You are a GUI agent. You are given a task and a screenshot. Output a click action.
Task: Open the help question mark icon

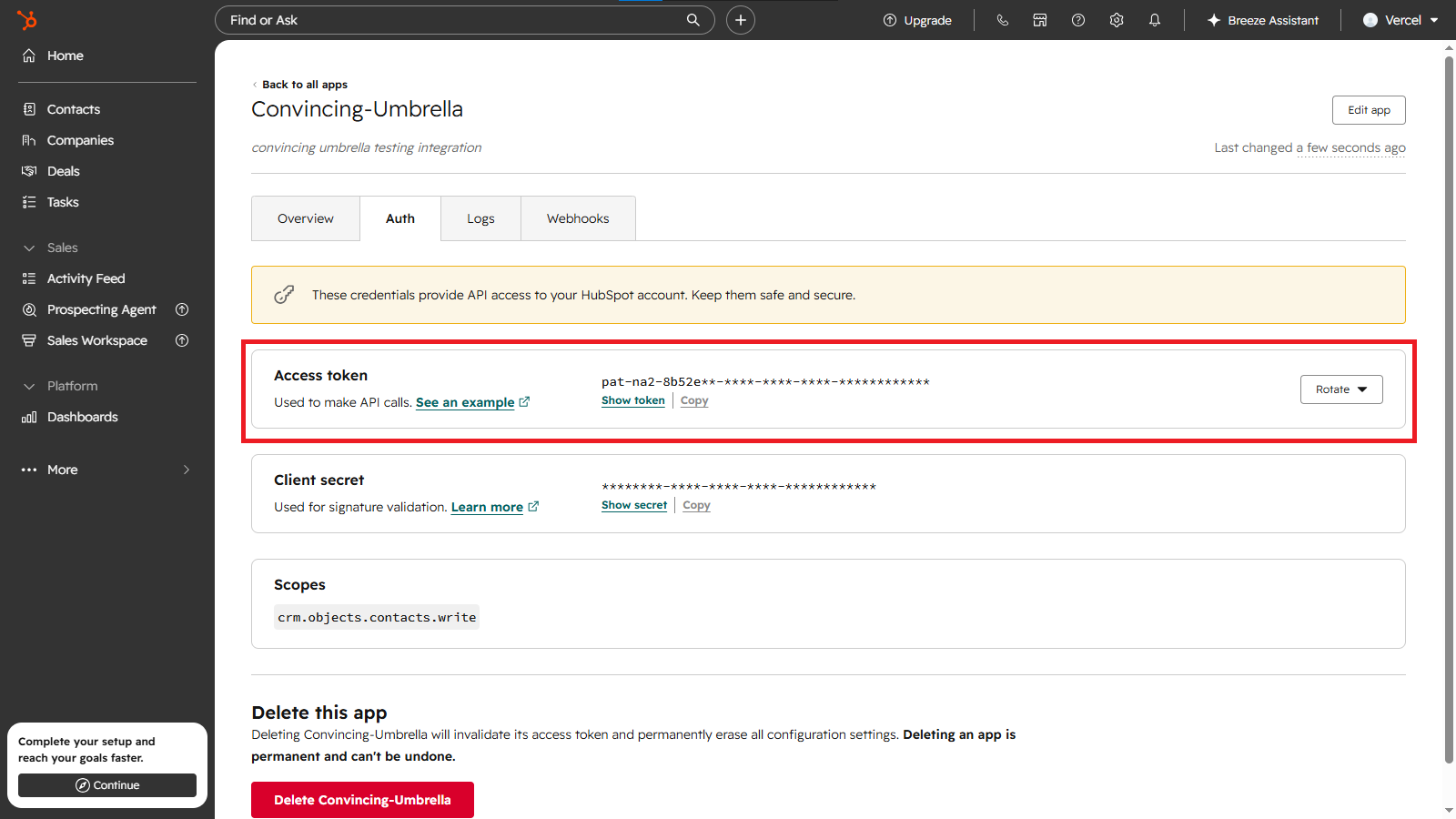click(1078, 20)
